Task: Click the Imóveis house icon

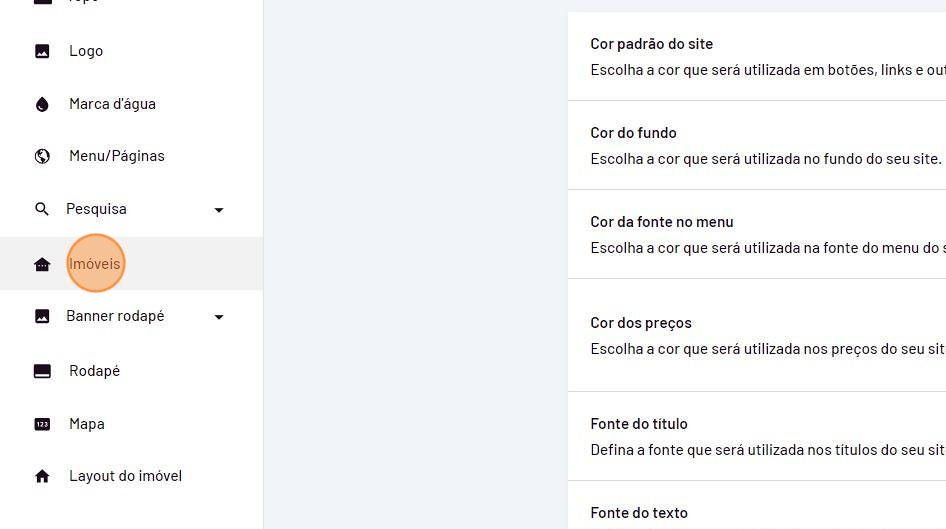Action: tap(42, 264)
